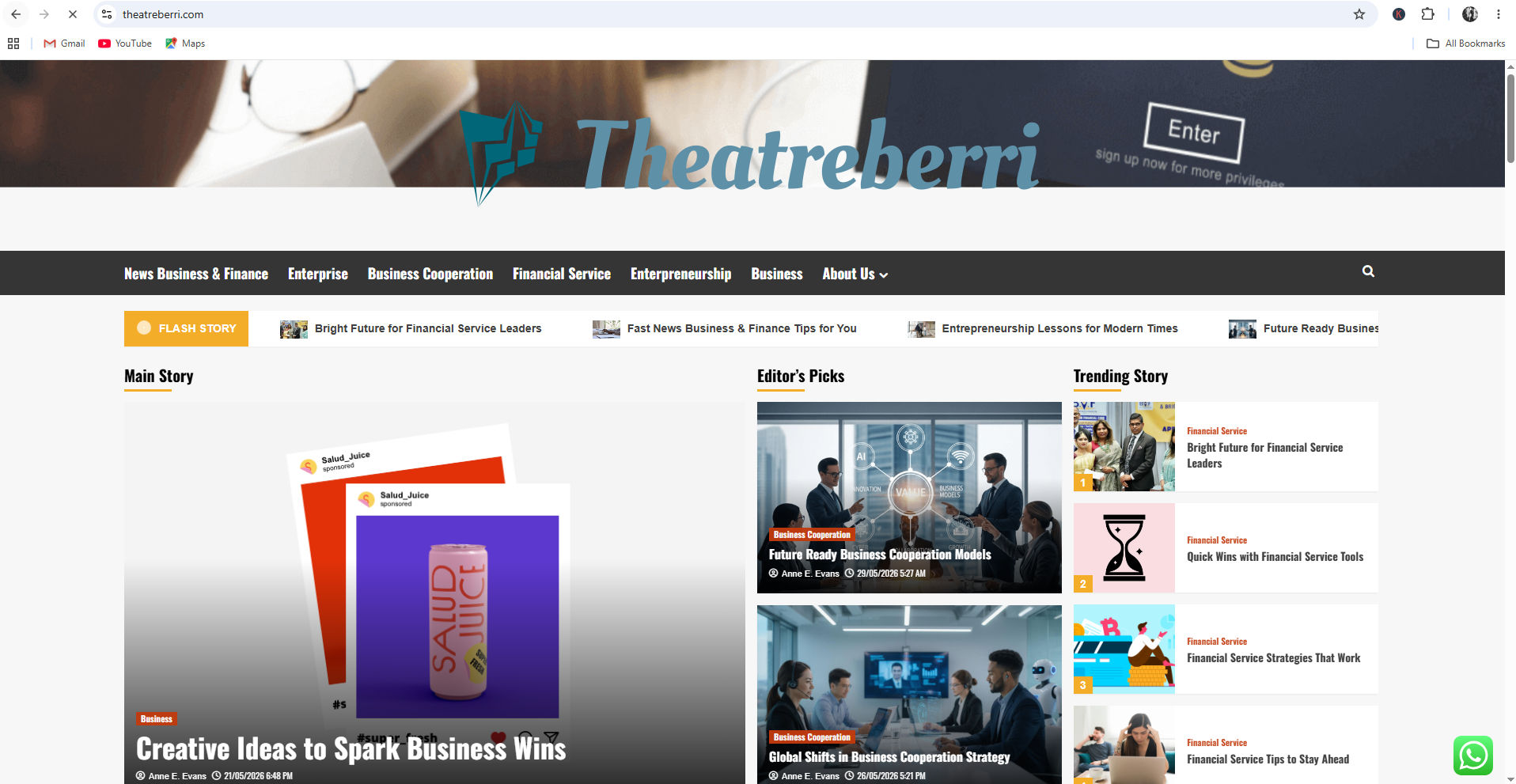Screen dimensions: 1516x784
Task: Stop page loading with the X button
Action: [73, 14]
